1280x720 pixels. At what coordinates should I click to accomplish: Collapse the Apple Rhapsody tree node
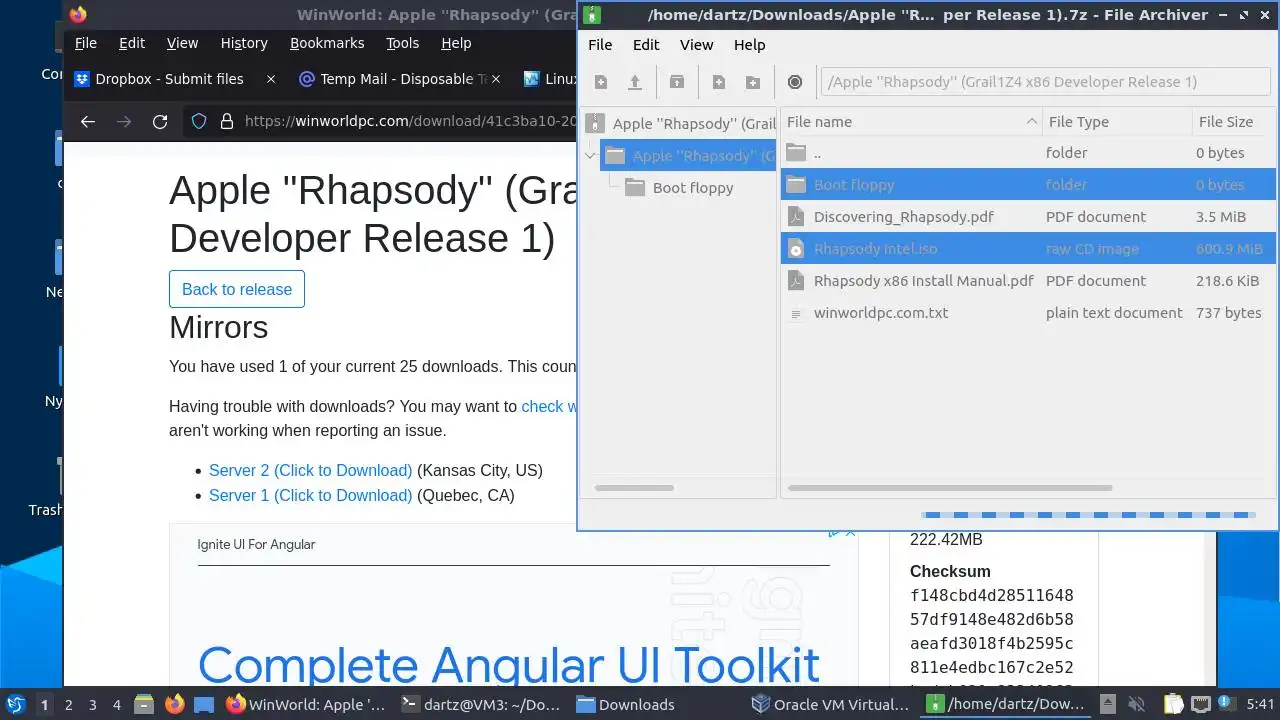tap(590, 156)
